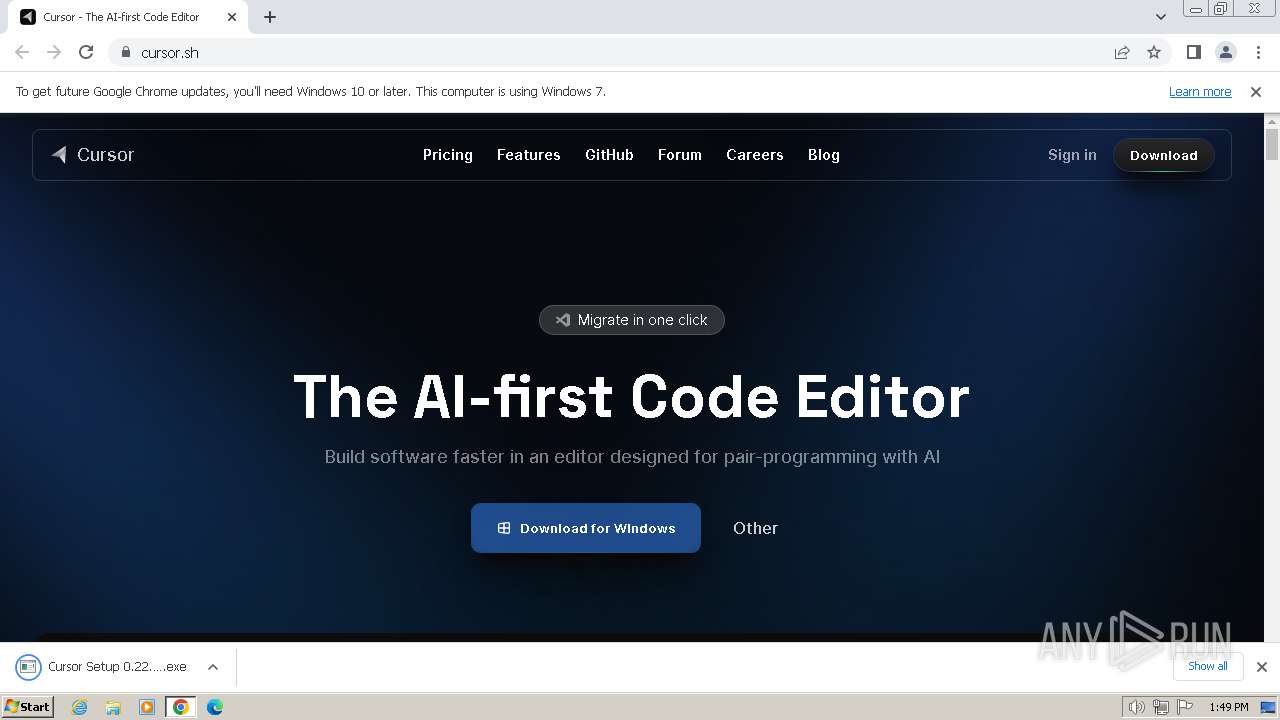The height and width of the screenshot is (720, 1280).
Task: Open the Forum link
Action: 680,155
